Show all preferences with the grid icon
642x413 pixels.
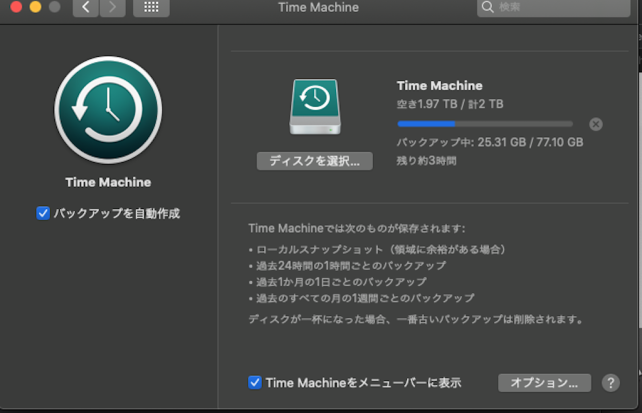[x=151, y=7]
